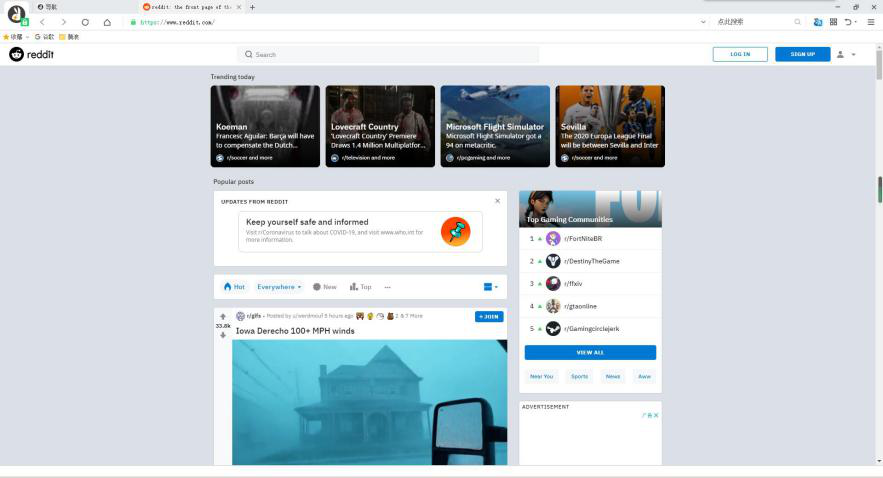Upvote the Iowa Derecho post
Screen dimensions: 883x478
click(223, 316)
